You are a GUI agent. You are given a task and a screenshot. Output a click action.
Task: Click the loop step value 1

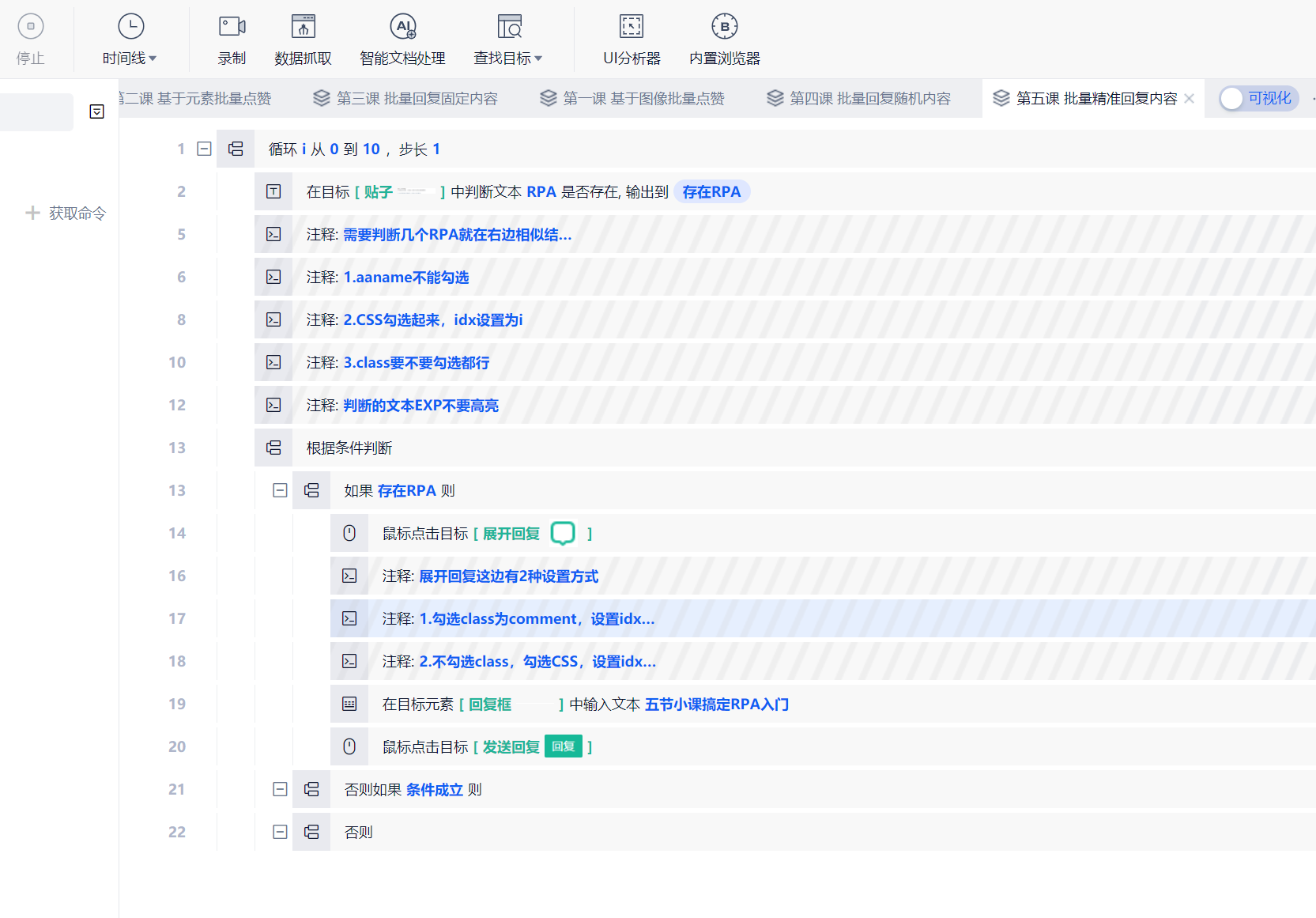coord(436,149)
